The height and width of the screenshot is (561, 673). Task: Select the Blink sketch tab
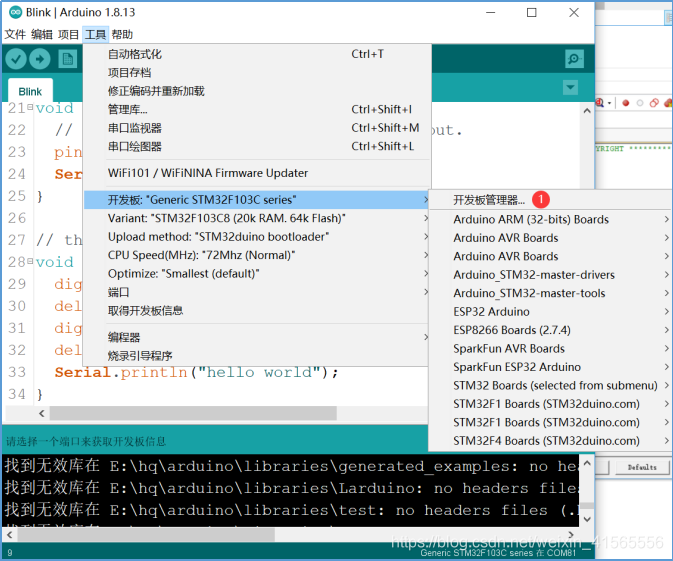[x=30, y=91]
